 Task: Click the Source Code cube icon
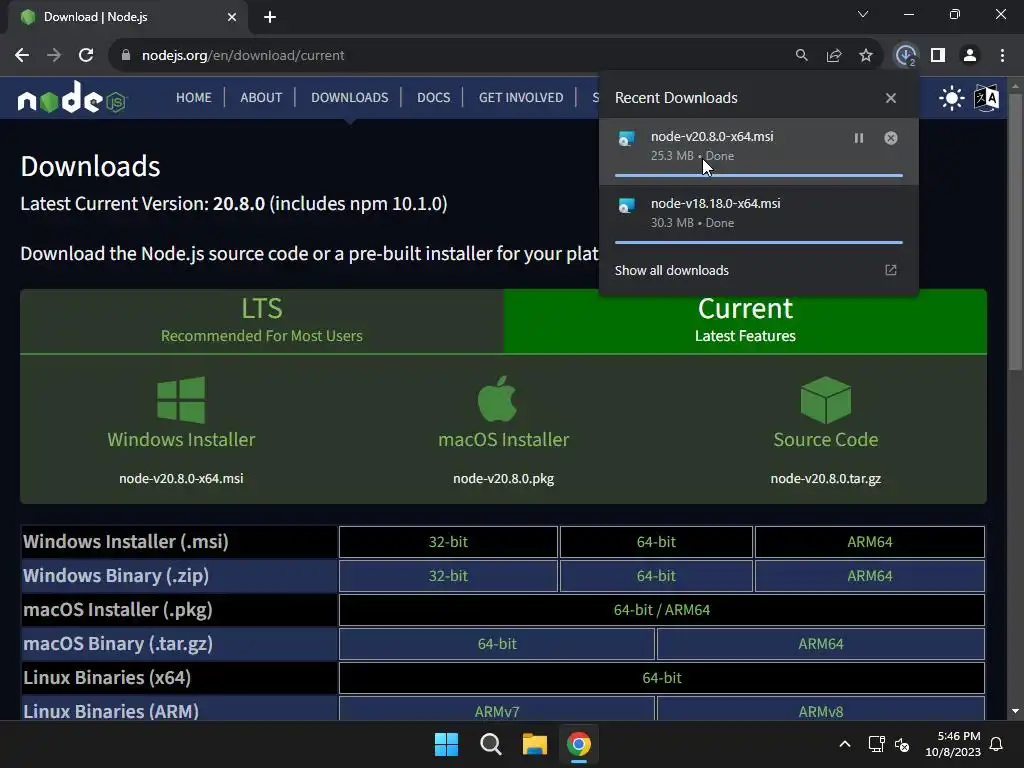[x=825, y=400]
